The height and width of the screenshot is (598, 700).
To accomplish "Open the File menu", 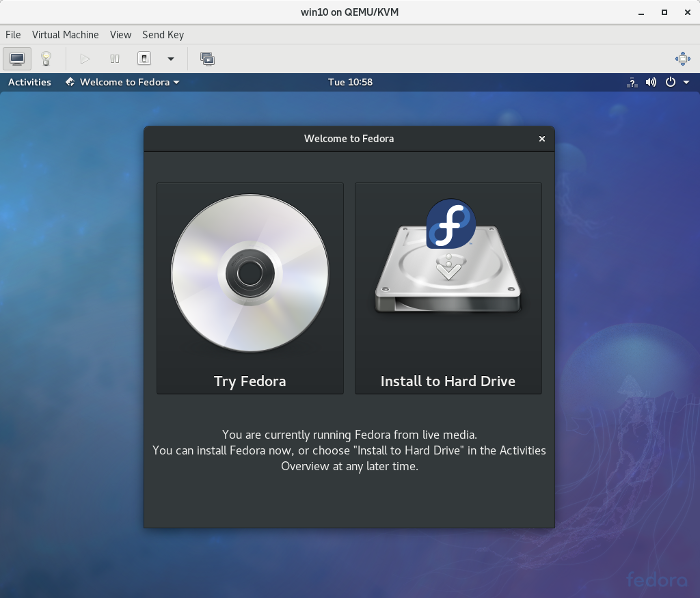I will coord(13,35).
